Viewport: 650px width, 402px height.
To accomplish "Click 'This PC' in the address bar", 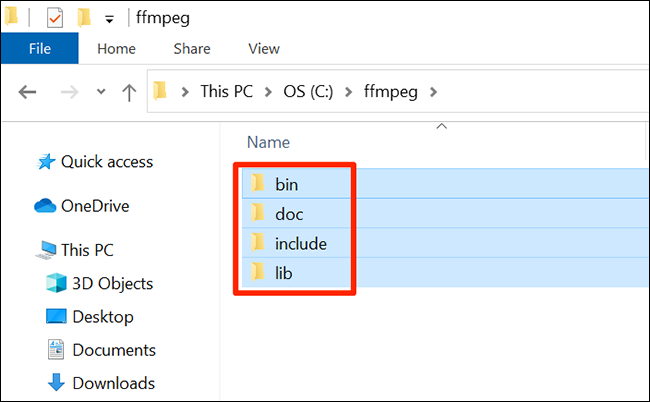I will (x=228, y=91).
